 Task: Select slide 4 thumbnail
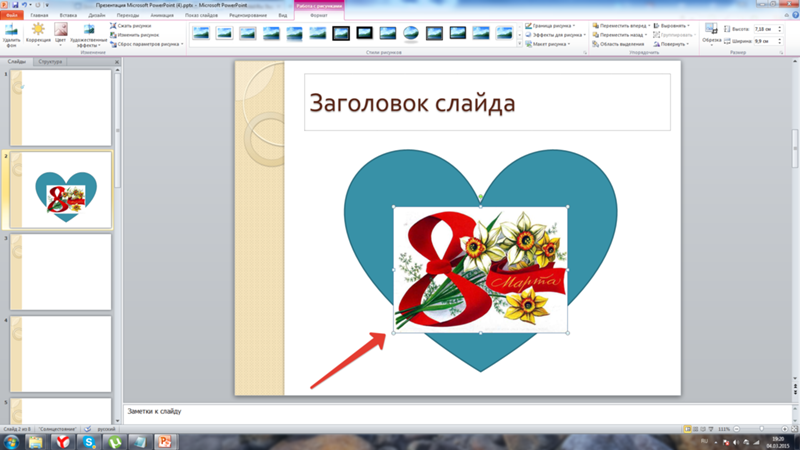pyautogui.click(x=61, y=354)
